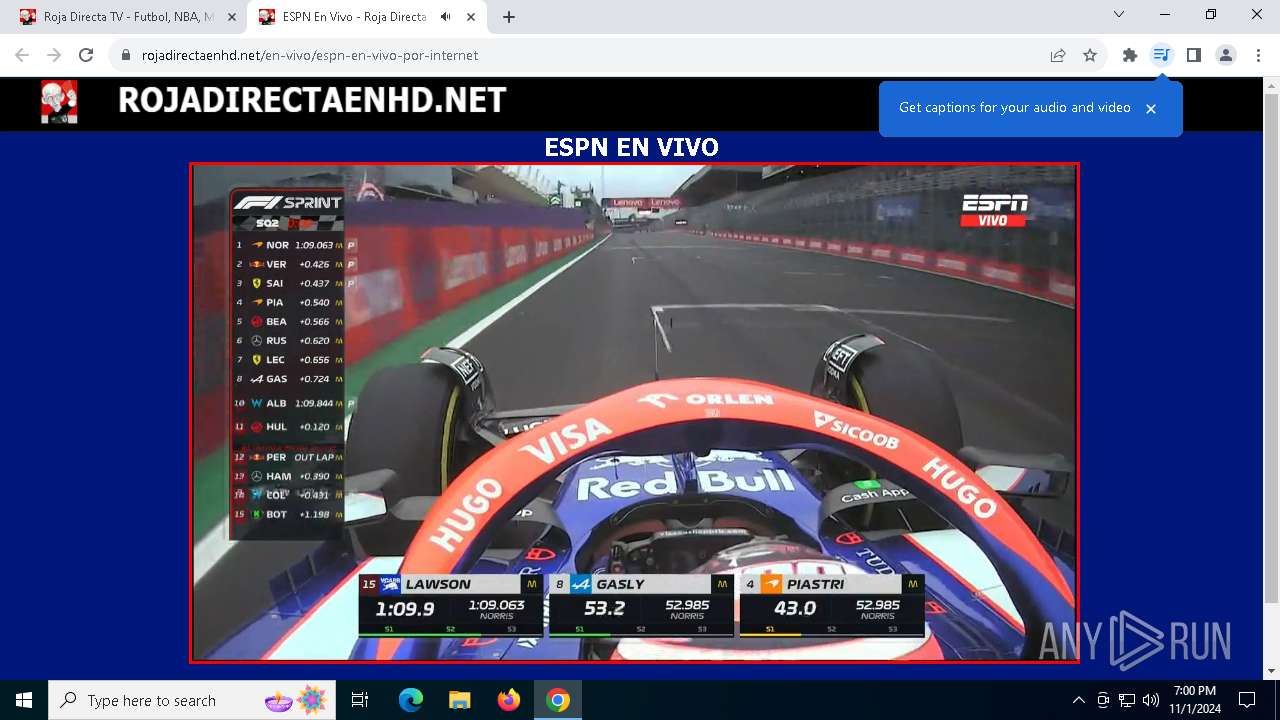Click the 'Get captions for your audio and video' tooltip text
This screenshot has width=1280, height=720.
pyautogui.click(x=1014, y=108)
